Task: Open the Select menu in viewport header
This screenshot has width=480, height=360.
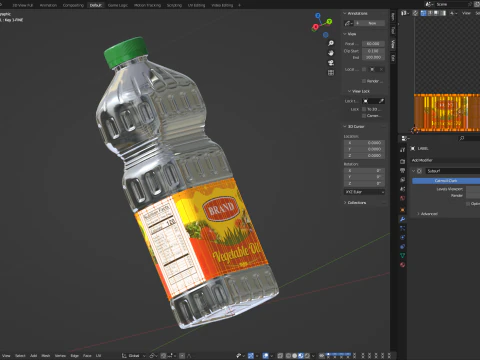Action: point(20,356)
